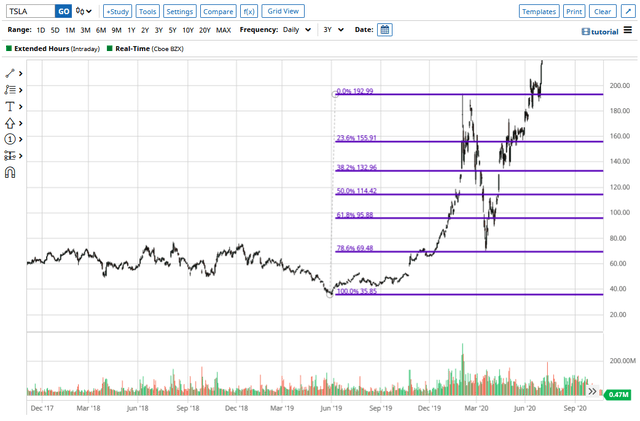Expand the sliders tool submenu chevron
This screenshot has width=640, height=421.
point(20,156)
